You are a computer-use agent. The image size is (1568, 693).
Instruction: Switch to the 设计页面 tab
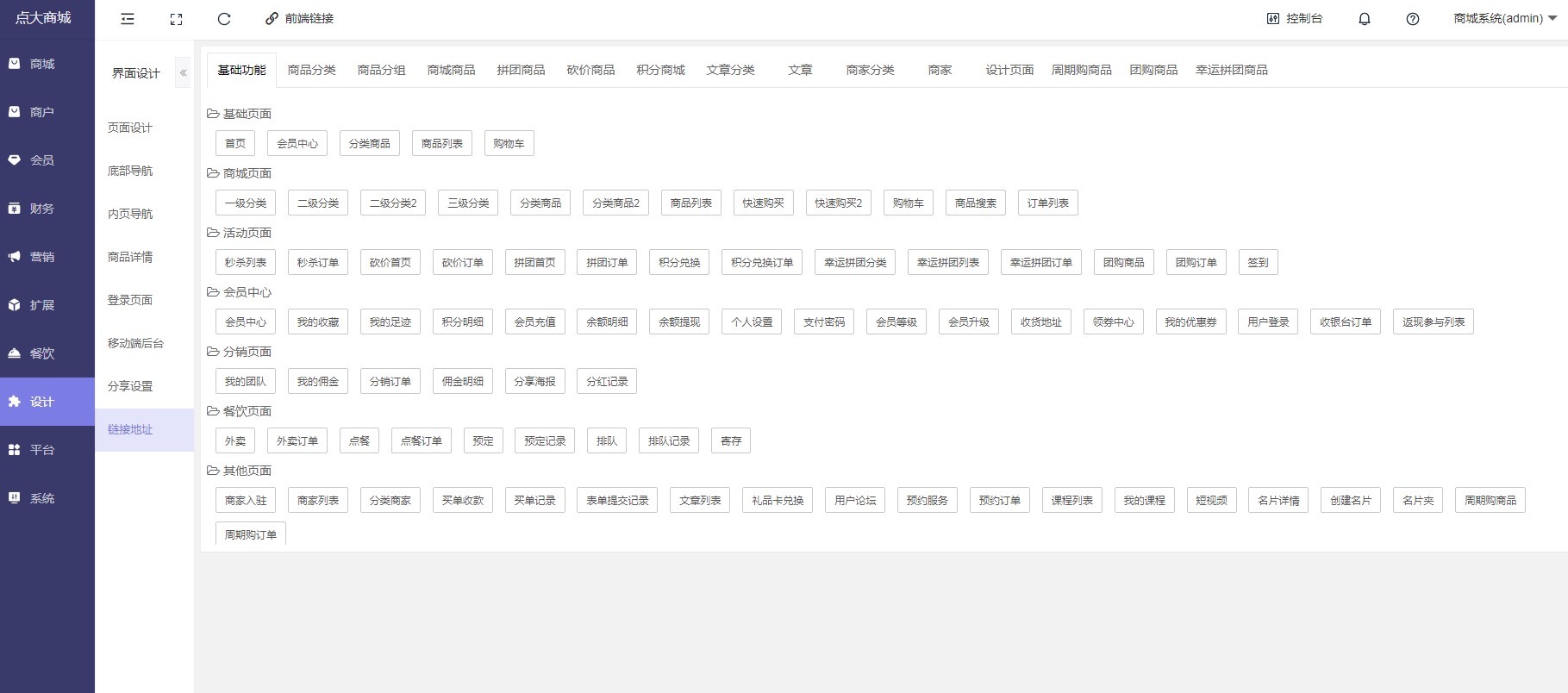tap(1010, 70)
